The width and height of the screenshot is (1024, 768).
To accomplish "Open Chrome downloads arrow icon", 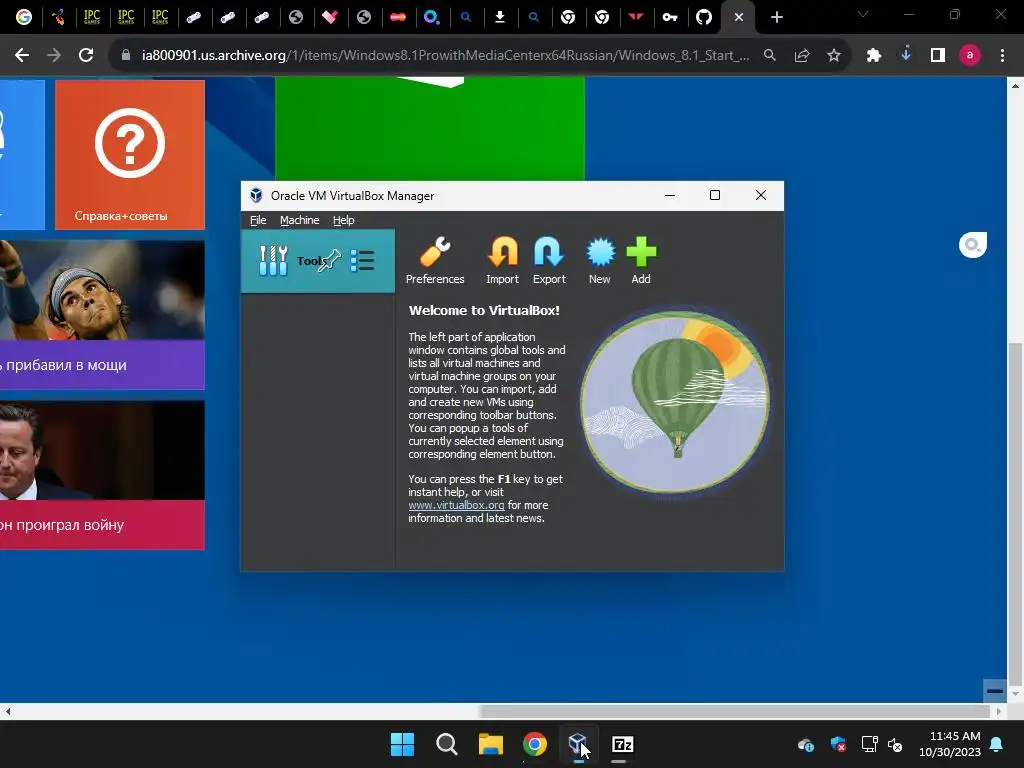I will (x=906, y=56).
